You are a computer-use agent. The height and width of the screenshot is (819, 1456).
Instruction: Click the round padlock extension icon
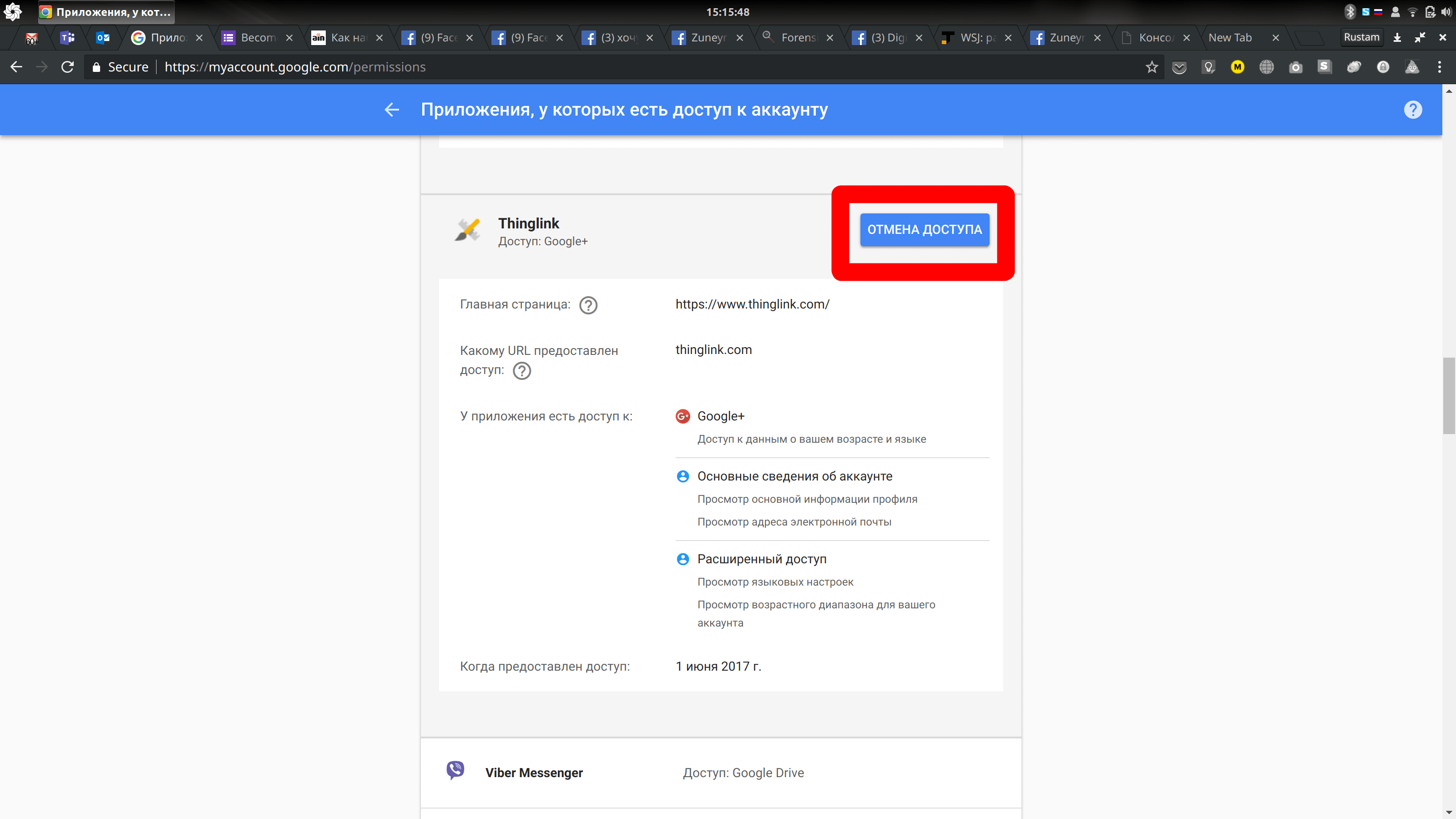pyautogui.click(x=1383, y=67)
